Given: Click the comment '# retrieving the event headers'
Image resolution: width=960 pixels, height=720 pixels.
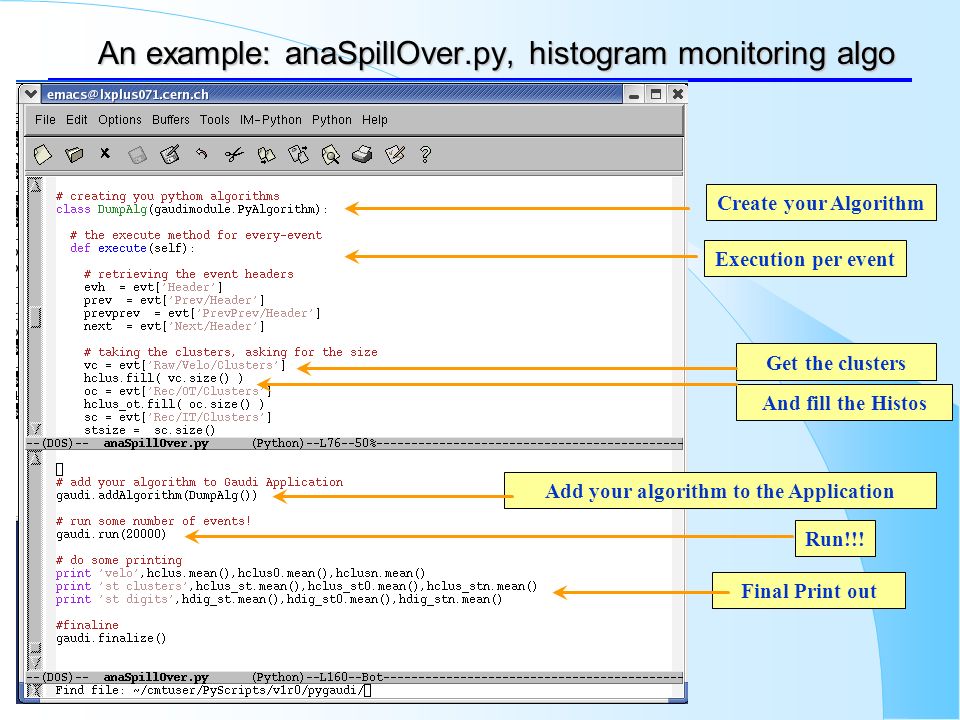Looking at the screenshot, I should 189,274.
